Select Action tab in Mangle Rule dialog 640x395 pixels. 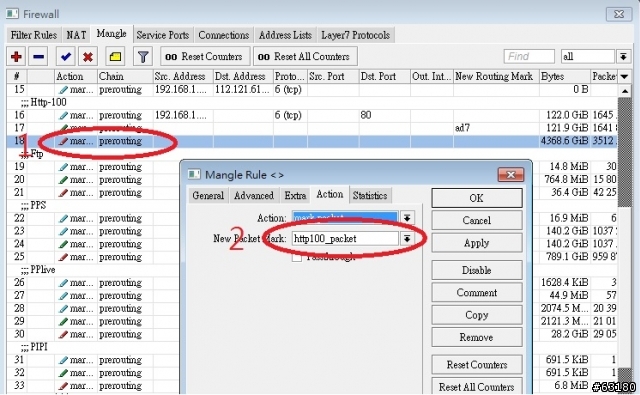point(330,194)
